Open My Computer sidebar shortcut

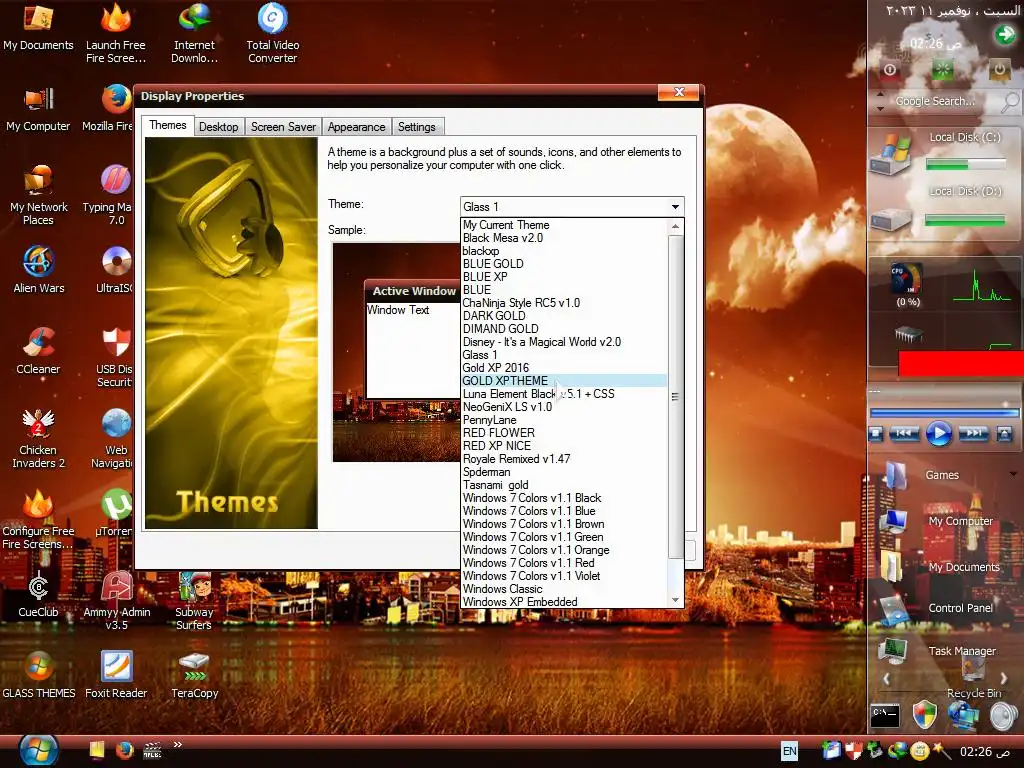tap(938, 520)
